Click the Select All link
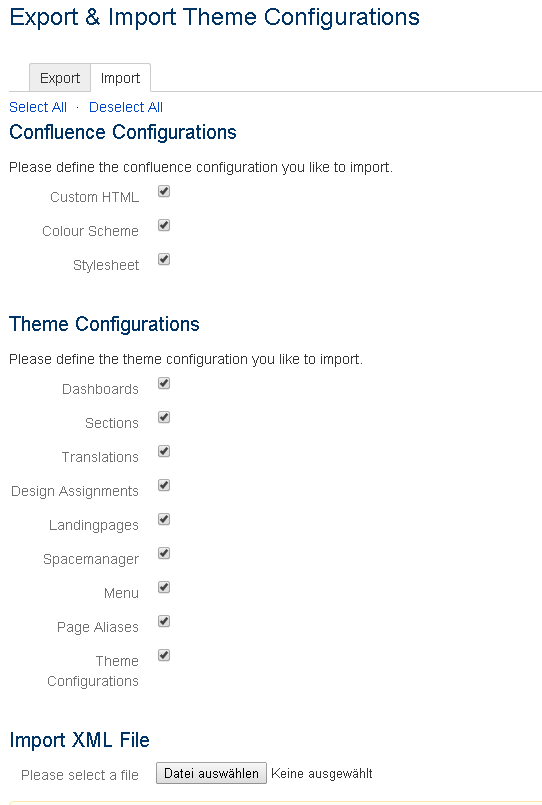 coord(38,107)
